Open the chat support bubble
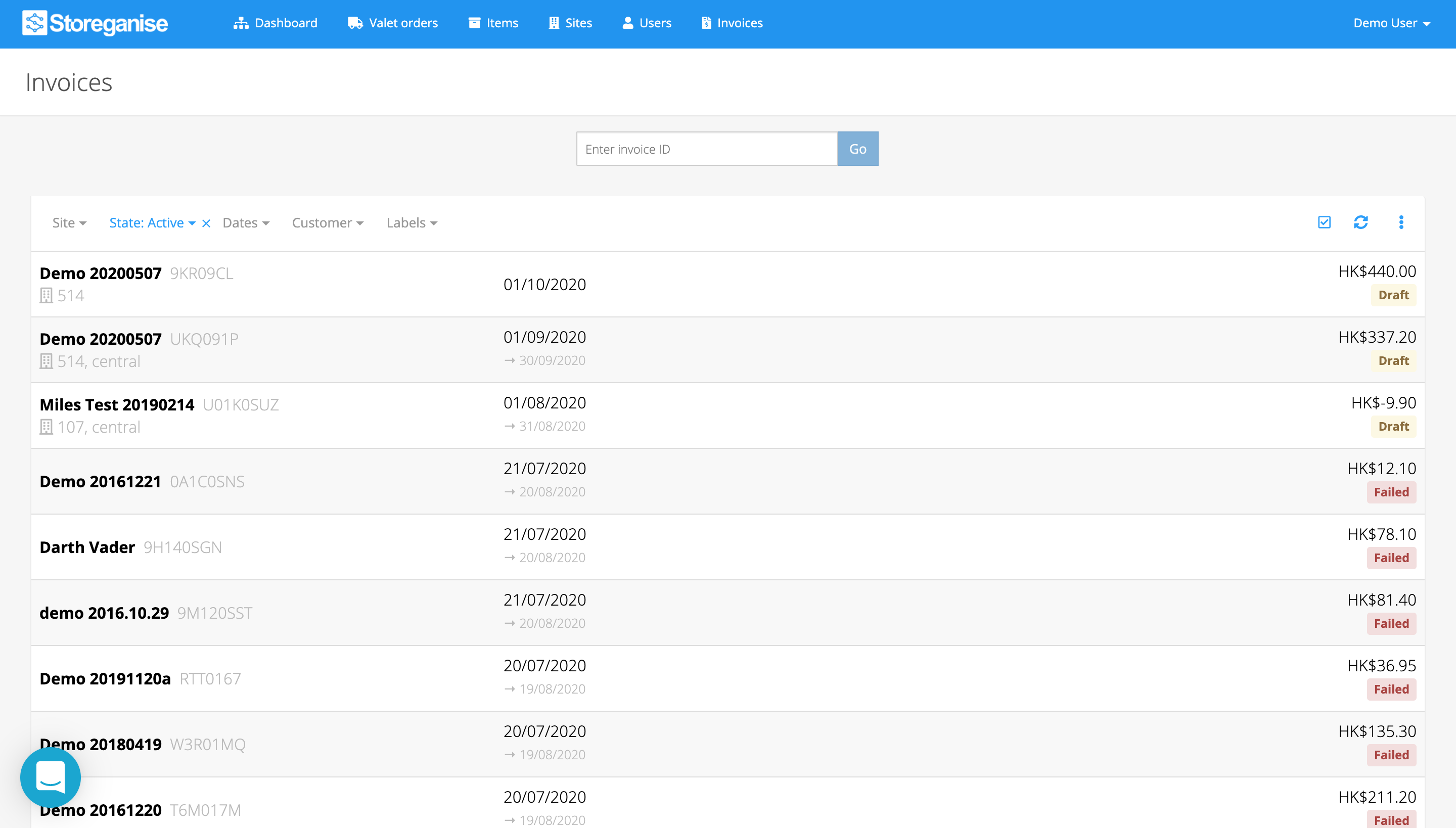The image size is (1456, 828). (x=50, y=777)
